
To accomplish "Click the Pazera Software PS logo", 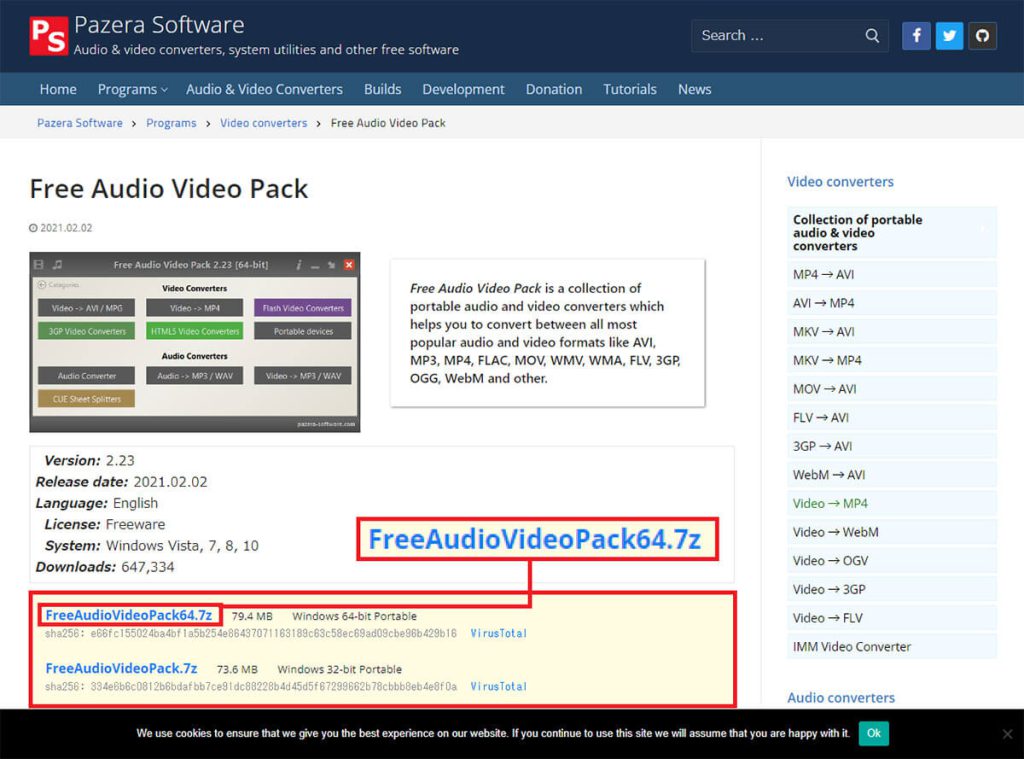I will pyautogui.click(x=48, y=36).
